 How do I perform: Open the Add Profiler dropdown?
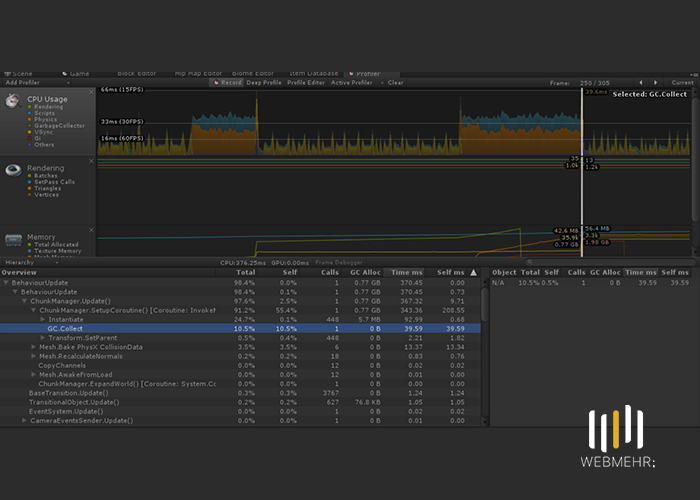pos(38,83)
